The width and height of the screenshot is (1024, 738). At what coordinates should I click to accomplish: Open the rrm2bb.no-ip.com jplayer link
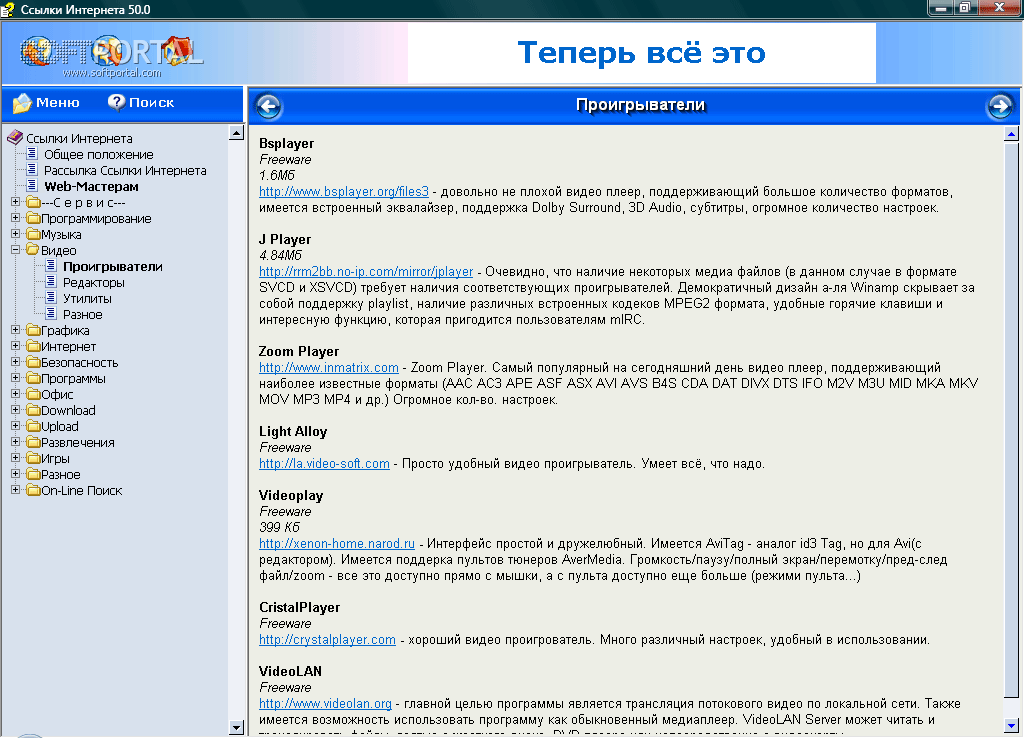366,271
